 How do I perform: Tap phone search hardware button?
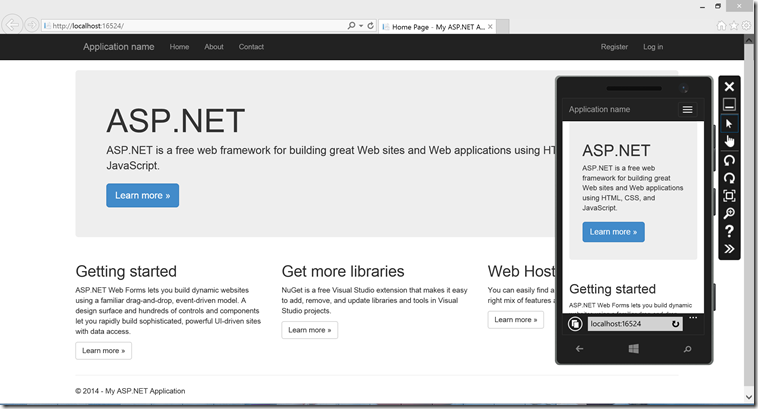click(687, 349)
